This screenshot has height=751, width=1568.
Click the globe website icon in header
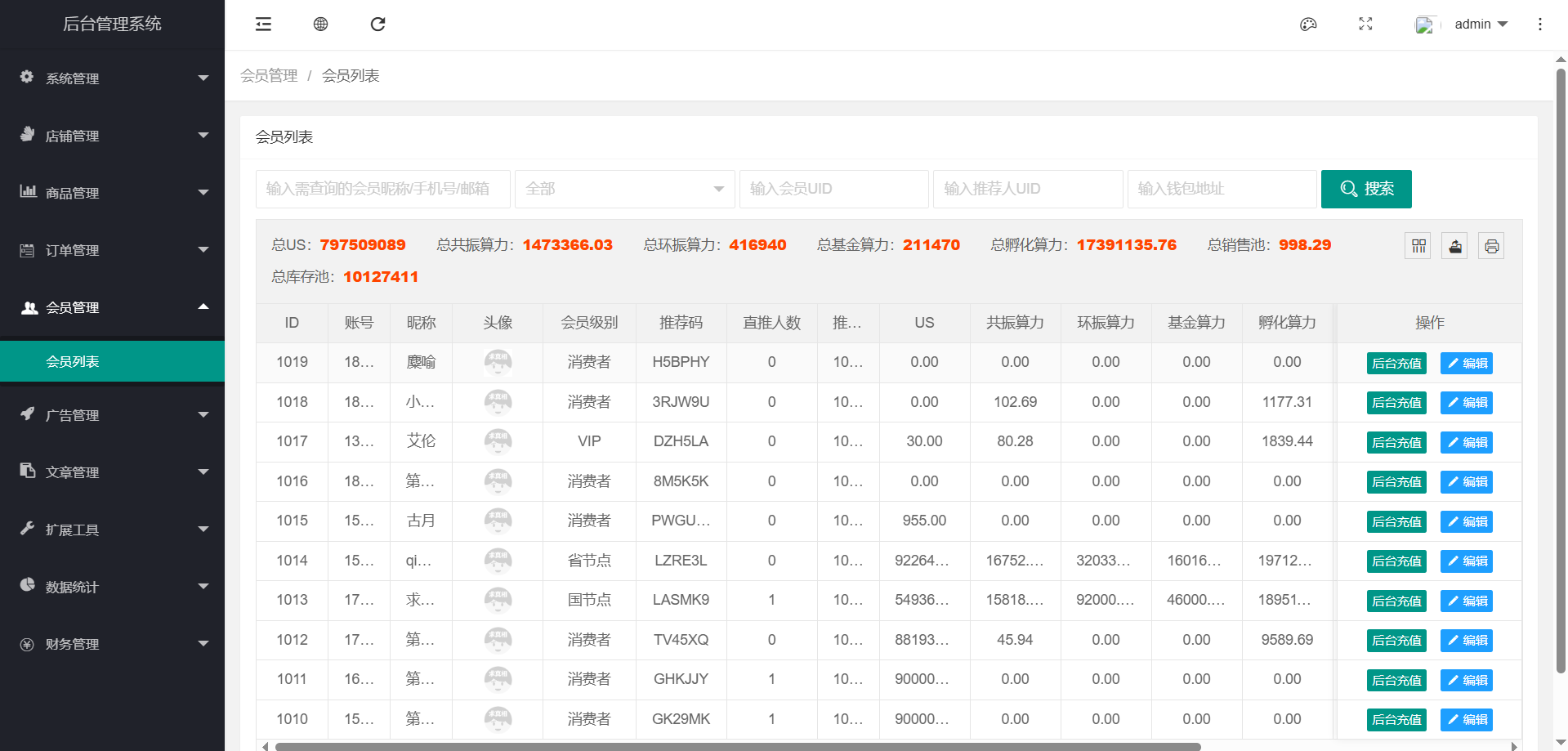320,25
